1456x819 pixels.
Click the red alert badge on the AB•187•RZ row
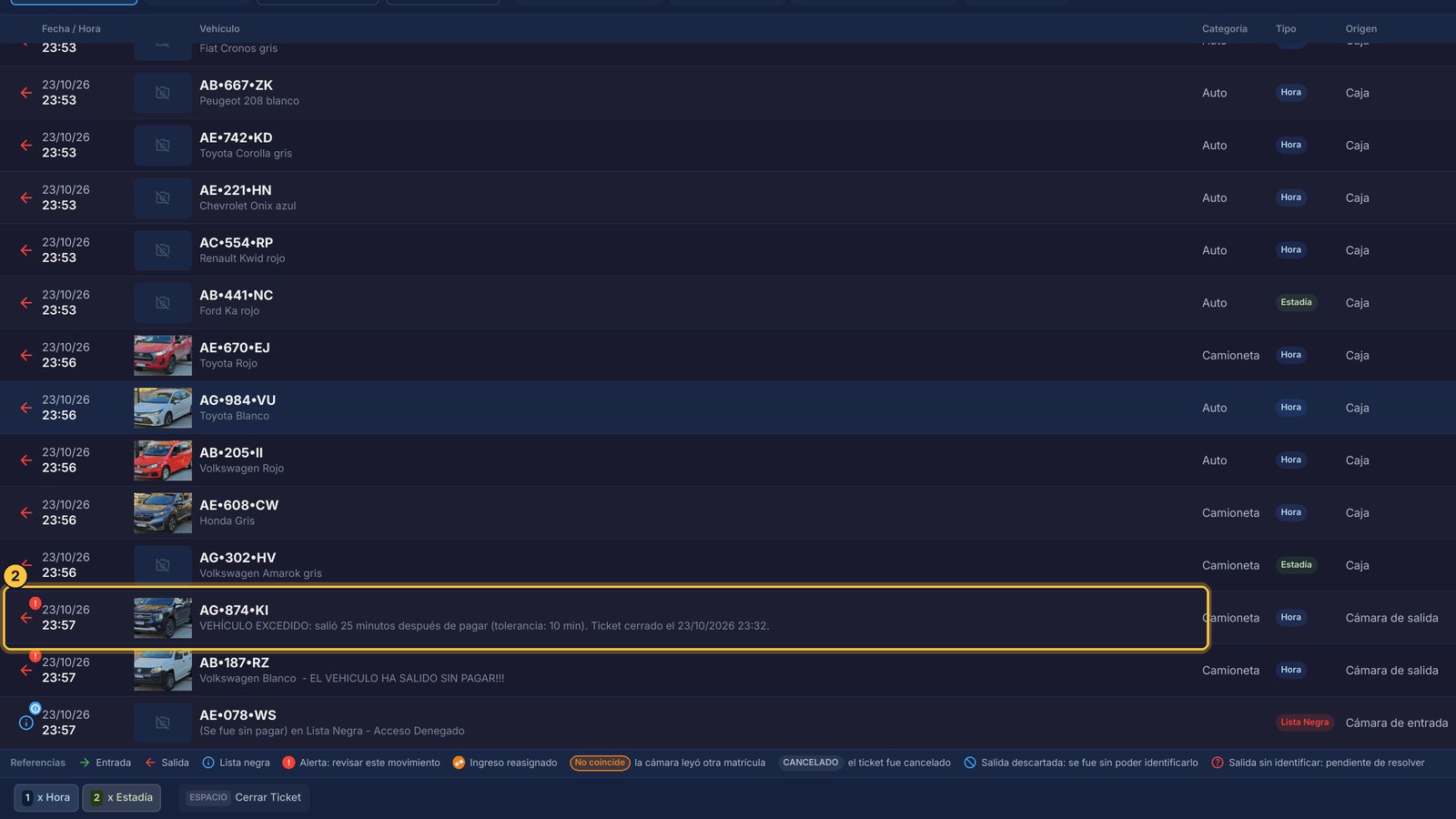pos(35,656)
